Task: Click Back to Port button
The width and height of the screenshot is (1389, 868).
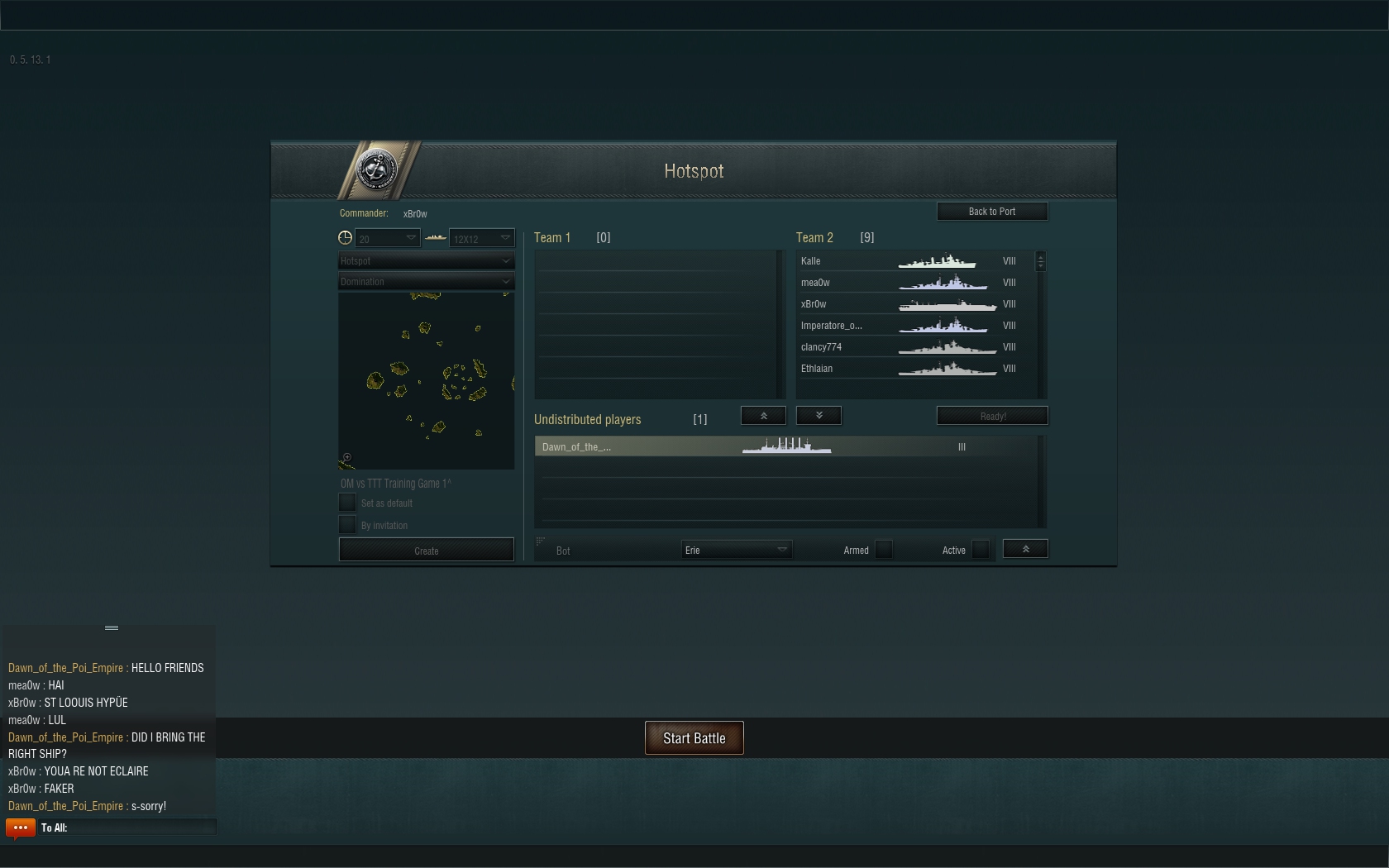Action: coord(992,212)
